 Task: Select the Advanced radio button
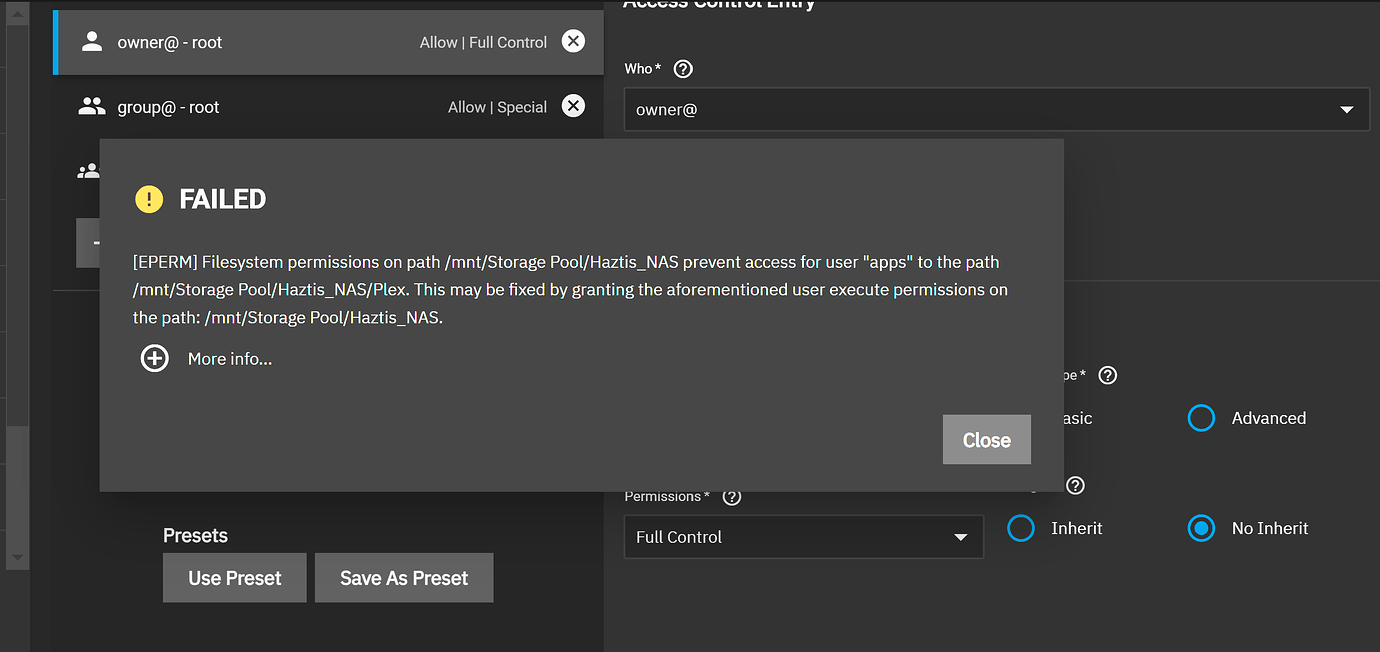(x=1201, y=418)
